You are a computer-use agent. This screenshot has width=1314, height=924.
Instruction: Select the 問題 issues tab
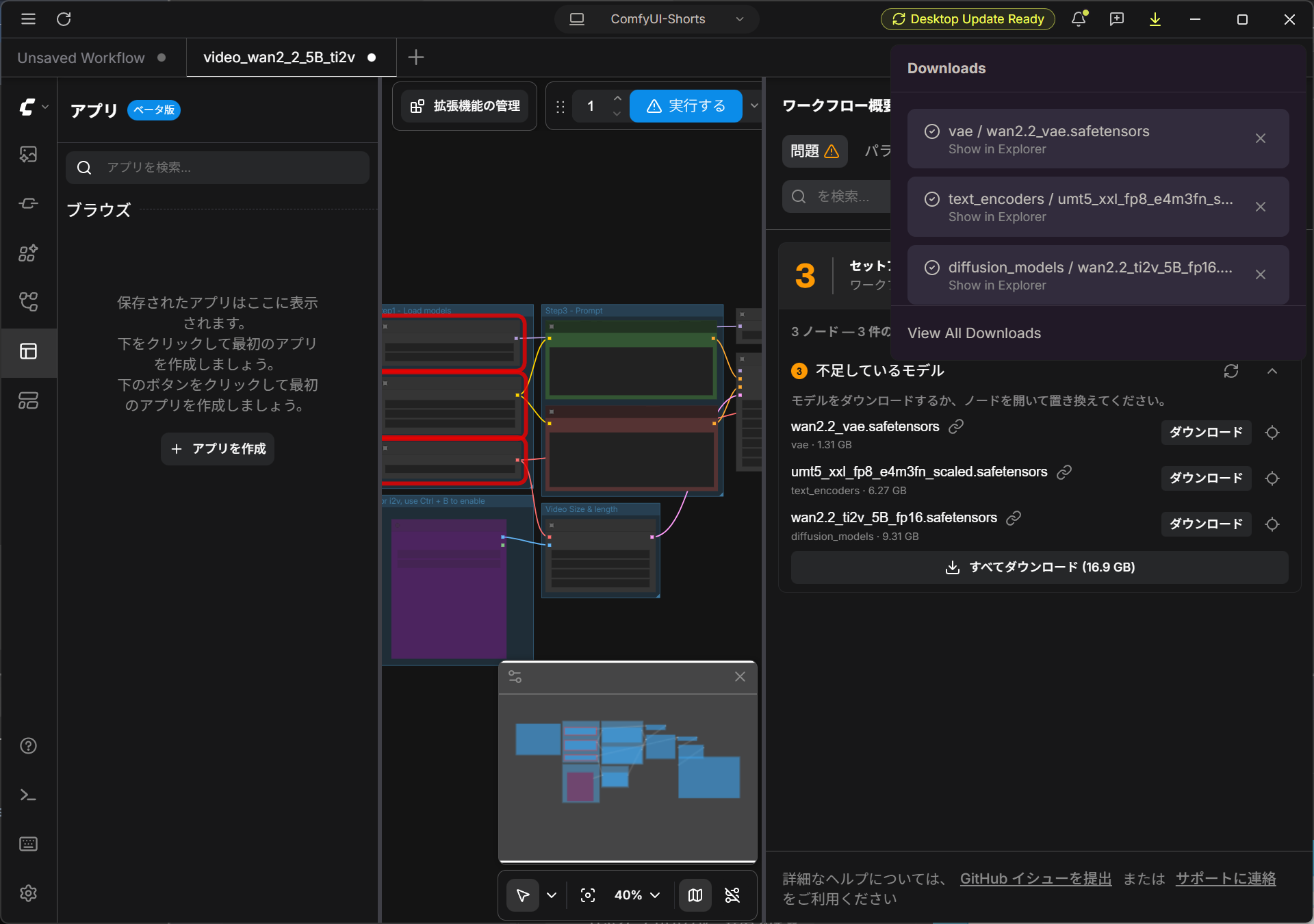(x=814, y=151)
